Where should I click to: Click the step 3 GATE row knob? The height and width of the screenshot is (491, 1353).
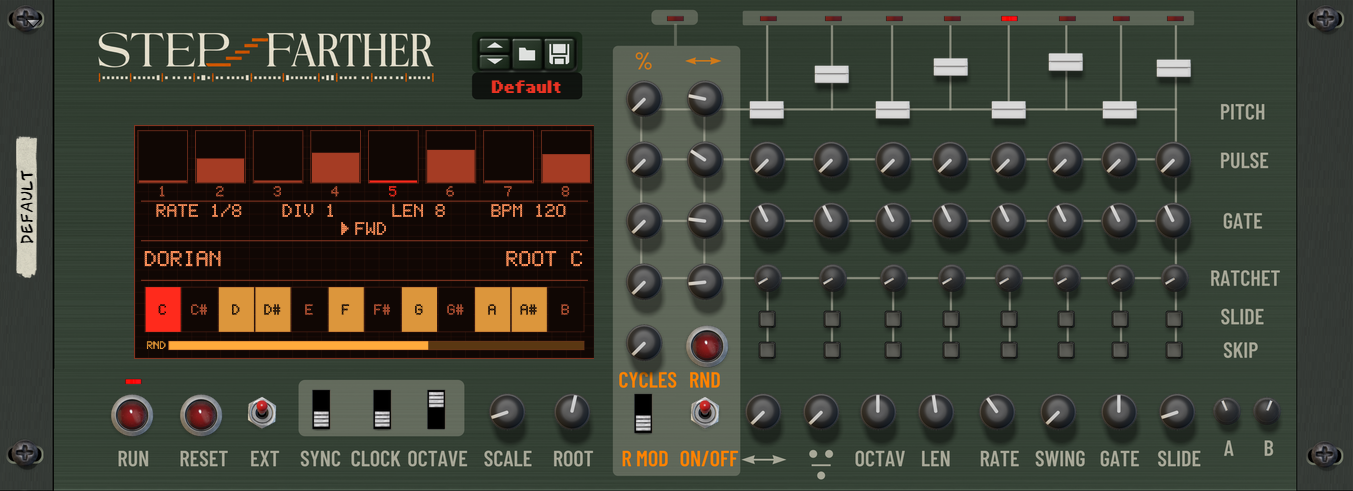(x=893, y=220)
